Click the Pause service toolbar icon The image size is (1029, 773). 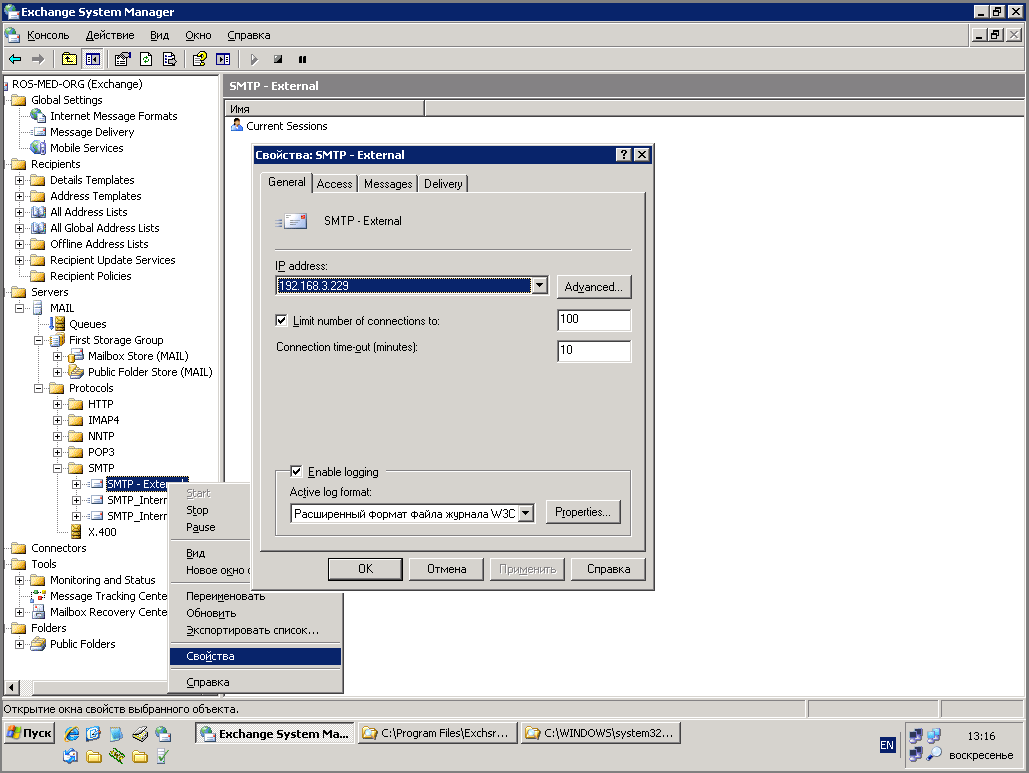click(x=303, y=59)
